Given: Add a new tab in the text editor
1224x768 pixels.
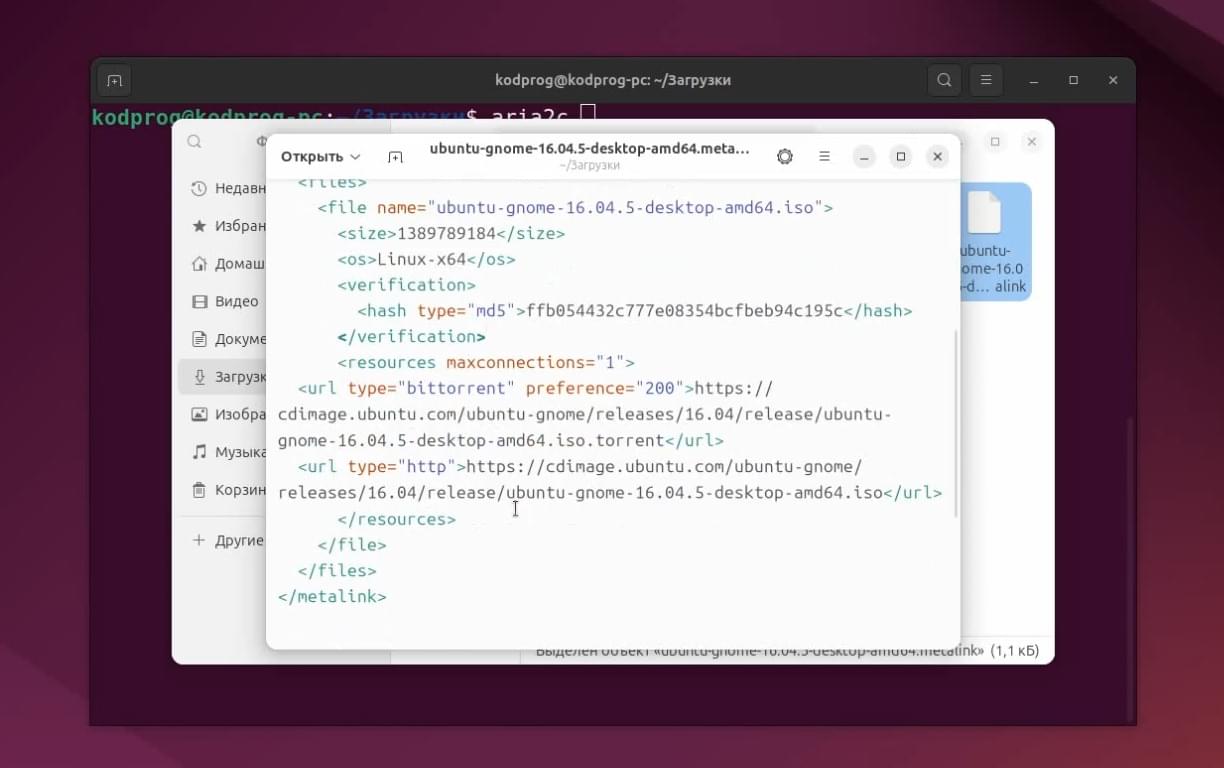Looking at the screenshot, I should point(395,157).
